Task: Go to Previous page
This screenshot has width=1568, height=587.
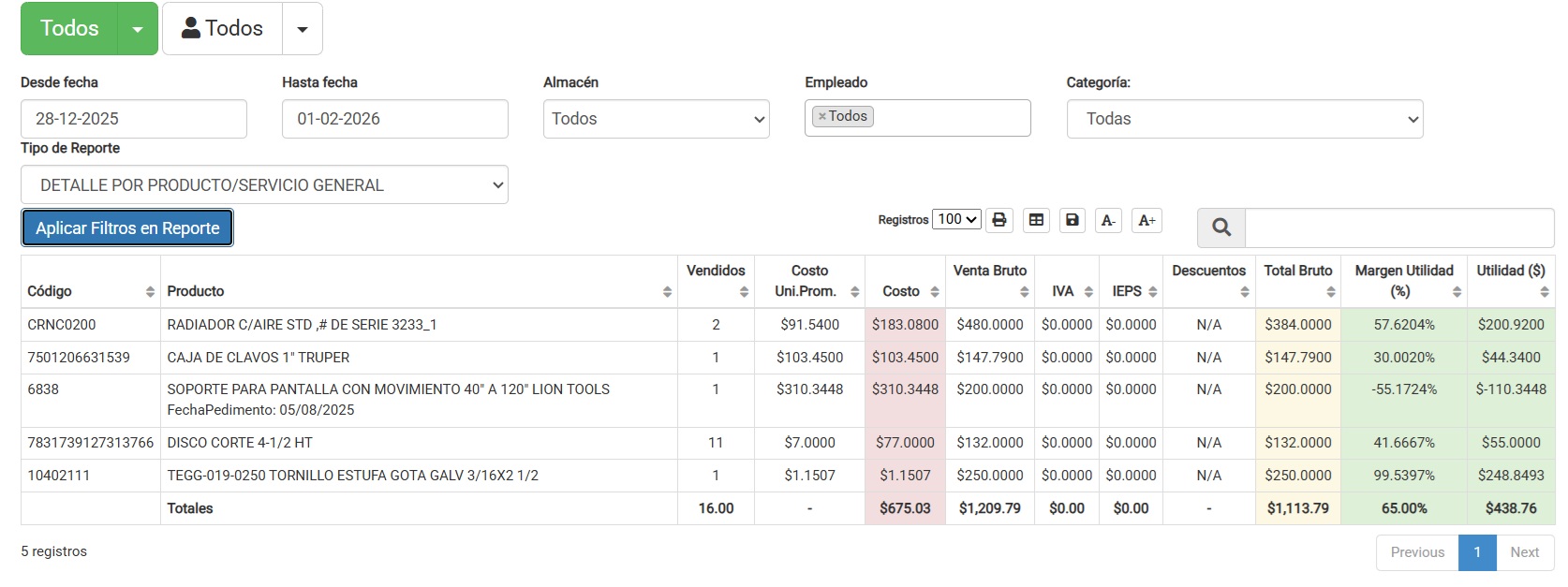Action: (x=1417, y=552)
